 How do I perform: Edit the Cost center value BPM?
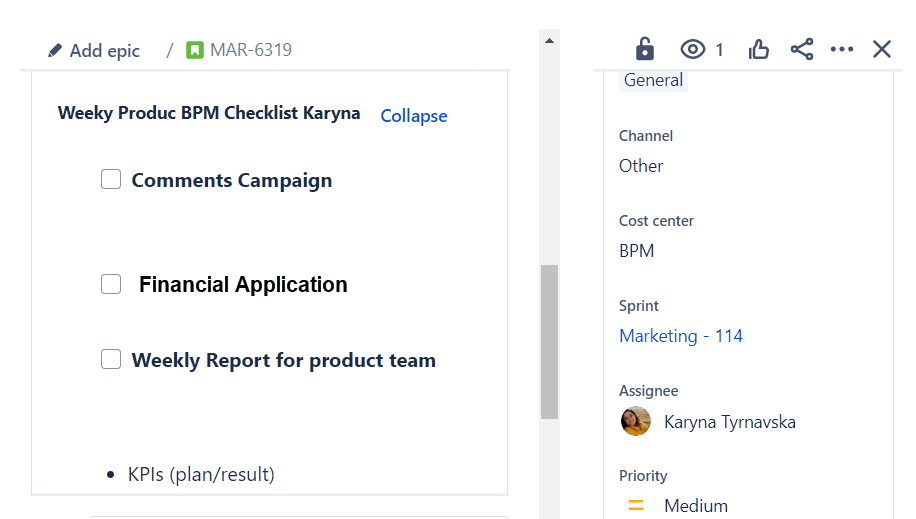pos(636,251)
